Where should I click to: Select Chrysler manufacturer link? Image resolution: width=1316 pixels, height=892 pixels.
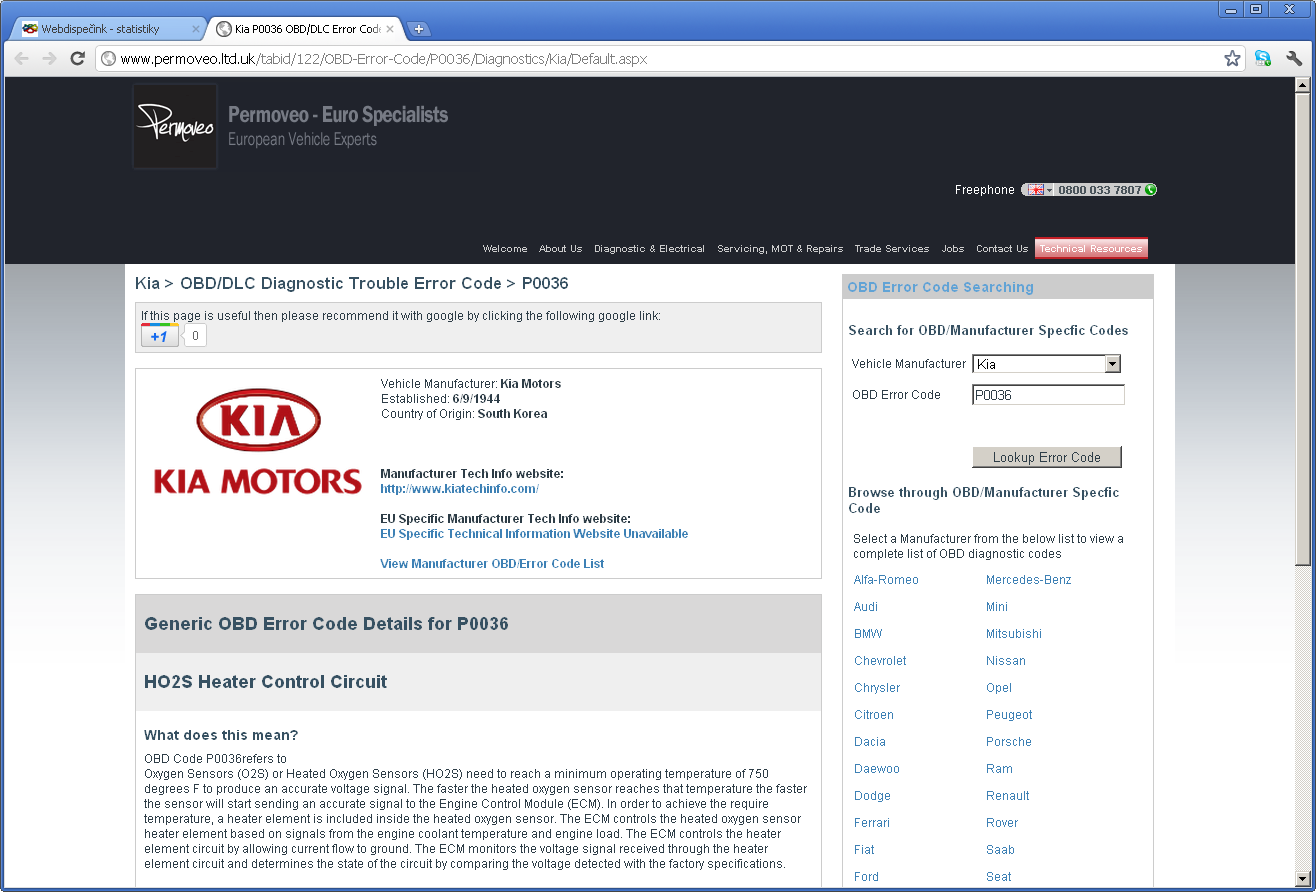[x=877, y=688]
